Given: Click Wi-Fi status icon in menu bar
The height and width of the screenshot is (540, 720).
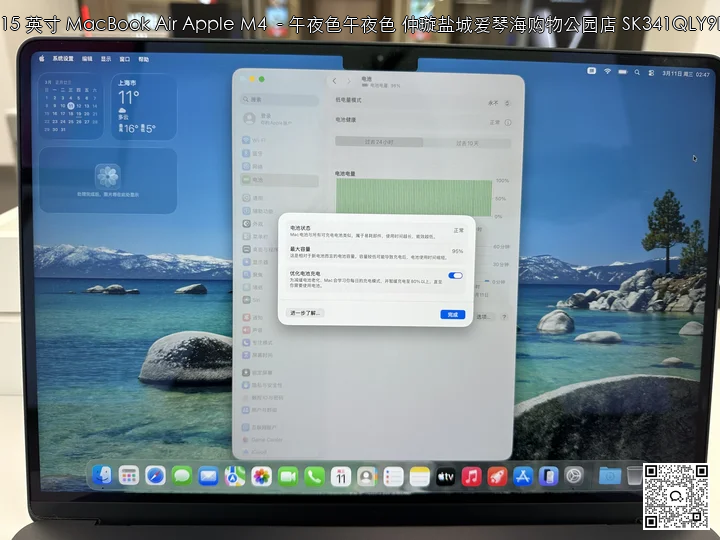Looking at the screenshot, I should click(x=608, y=72).
